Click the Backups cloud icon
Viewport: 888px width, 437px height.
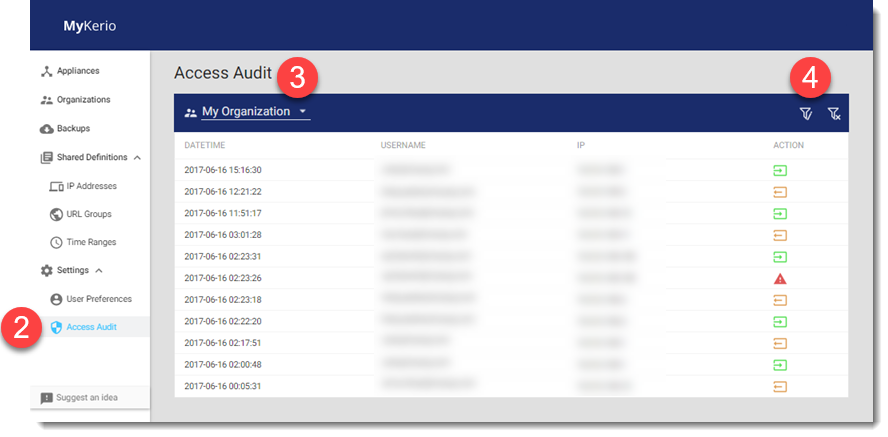(x=46, y=129)
